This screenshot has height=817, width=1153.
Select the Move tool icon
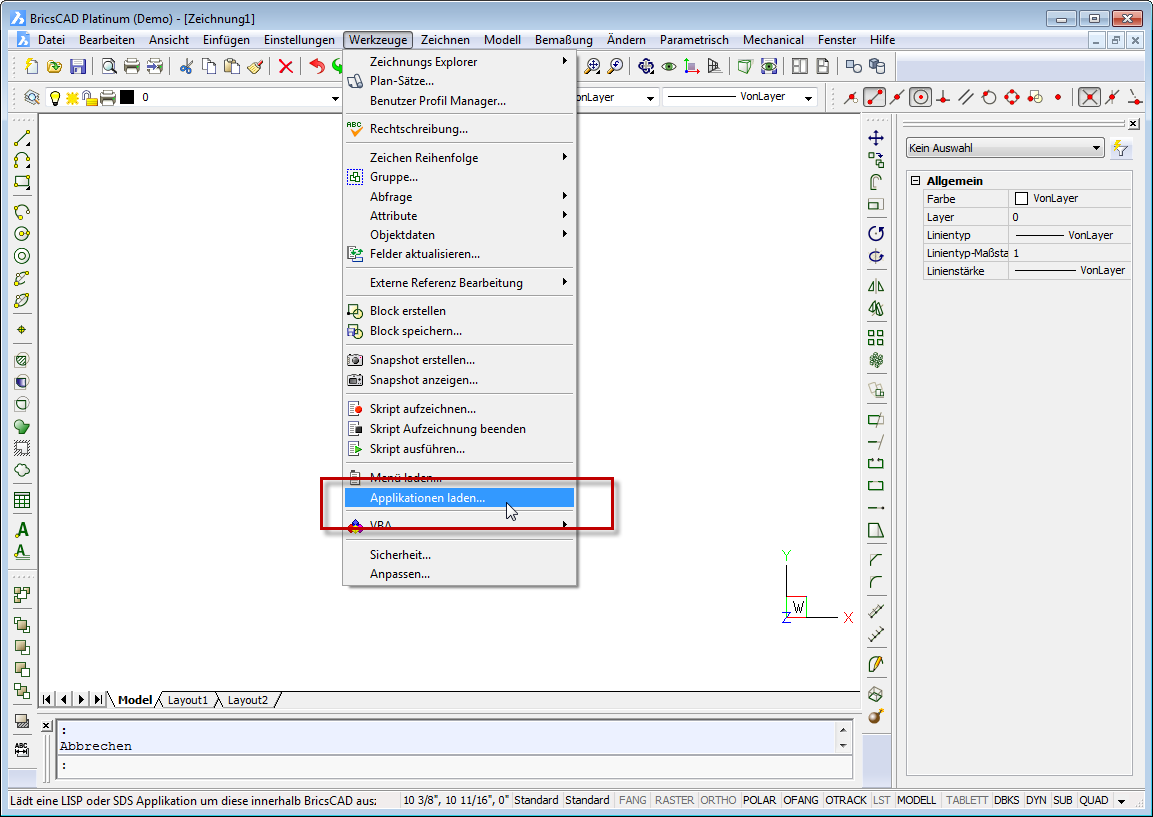(x=876, y=138)
